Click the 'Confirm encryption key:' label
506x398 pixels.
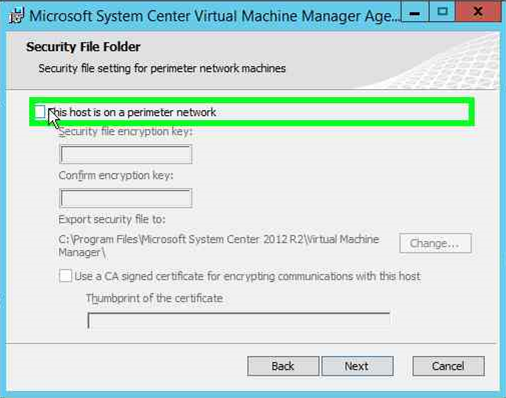click(116, 175)
